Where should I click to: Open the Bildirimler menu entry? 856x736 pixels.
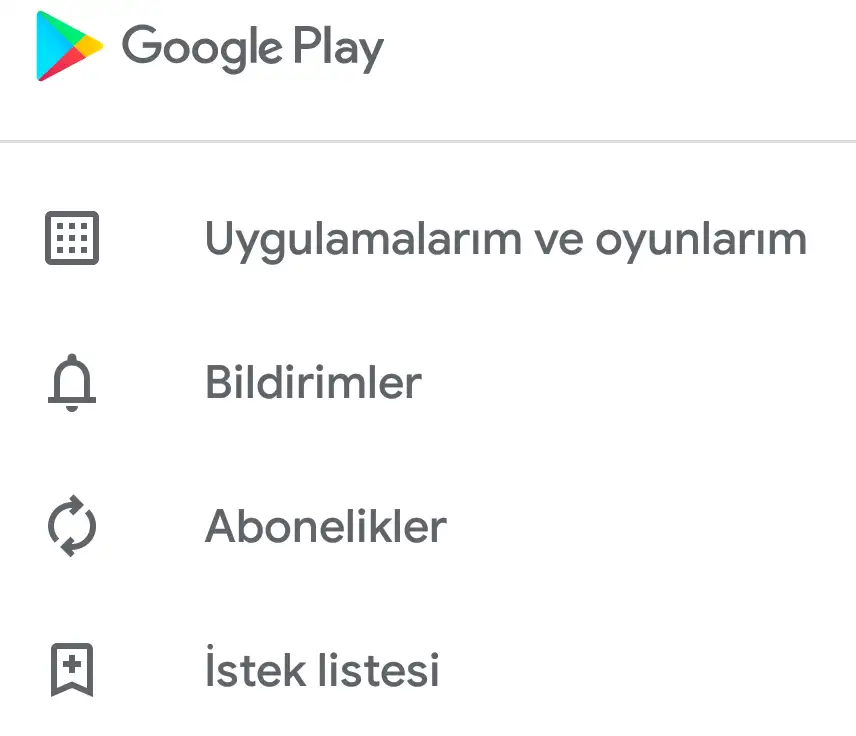pos(313,383)
